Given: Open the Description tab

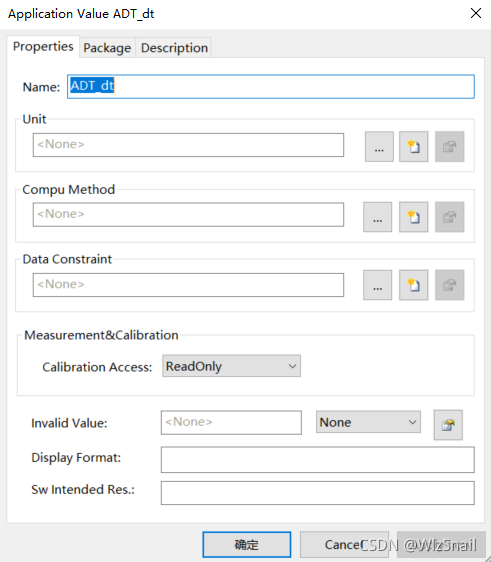Looking at the screenshot, I should (174, 48).
